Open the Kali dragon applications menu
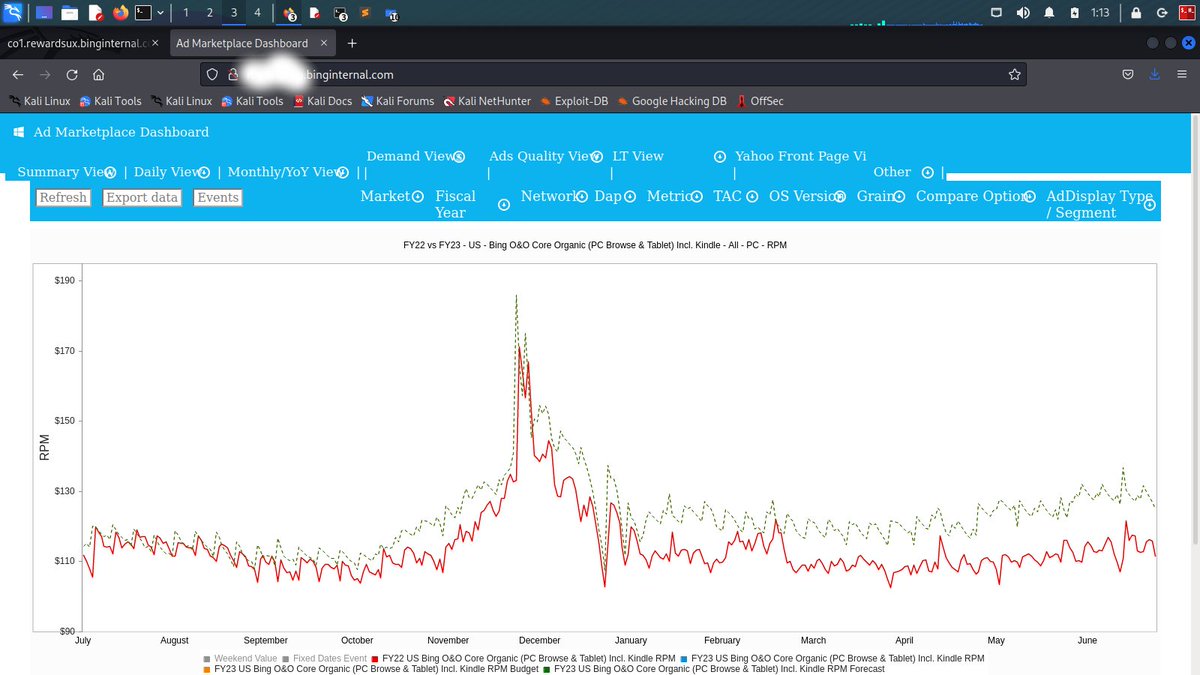Image resolution: width=1200 pixels, height=675 pixels. (13, 13)
